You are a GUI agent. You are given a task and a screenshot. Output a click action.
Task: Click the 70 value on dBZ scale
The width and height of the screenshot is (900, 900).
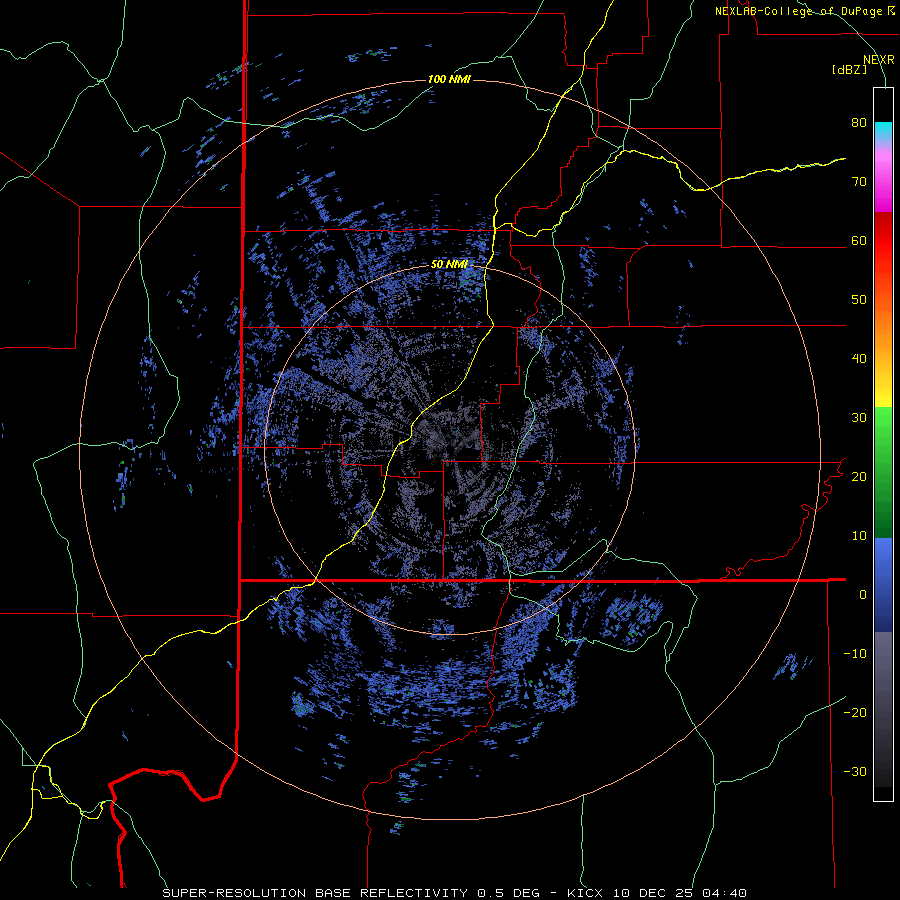(x=859, y=181)
